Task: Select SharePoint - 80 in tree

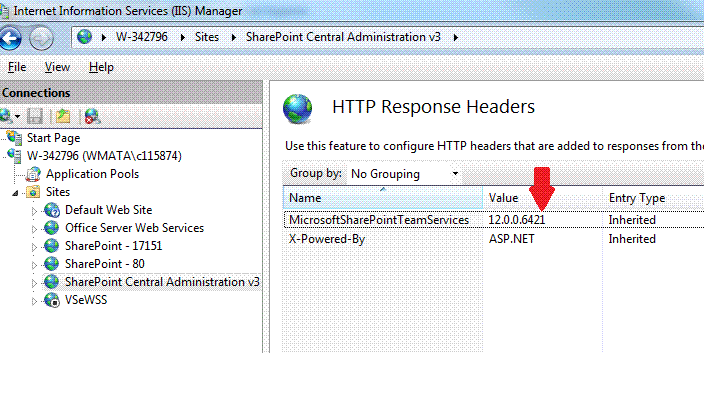Action: click(x=105, y=264)
